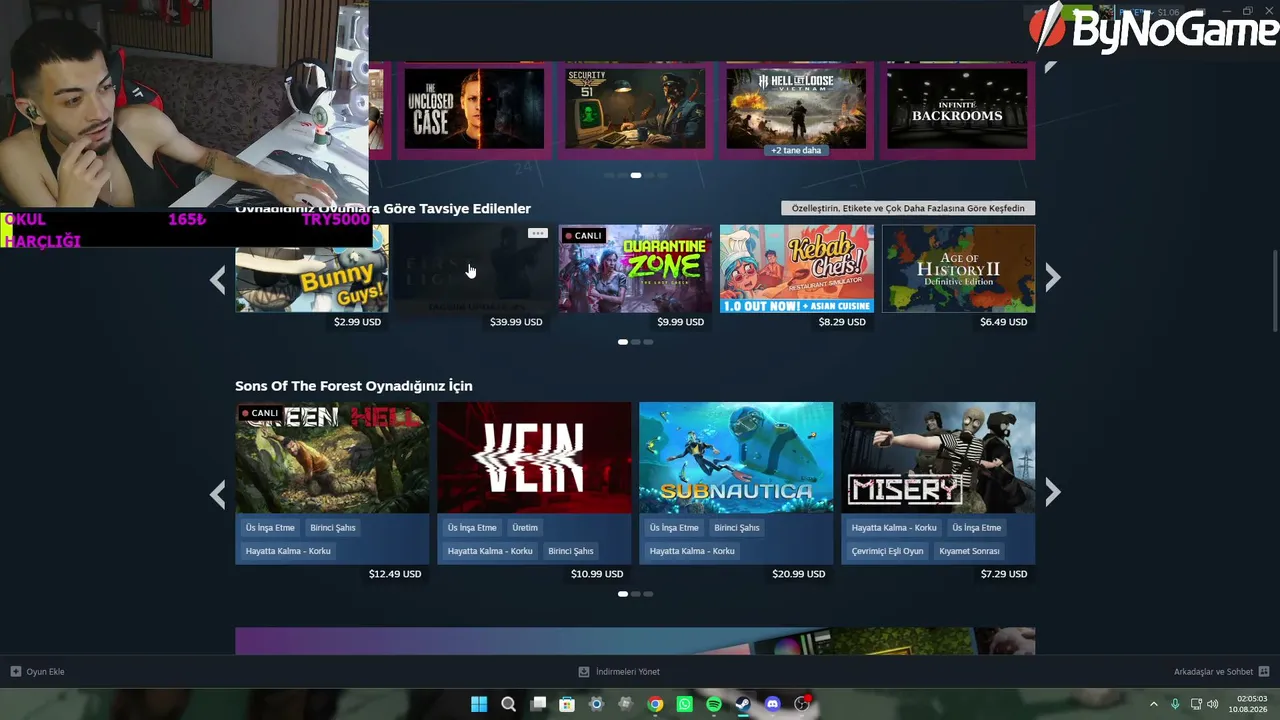Open Hell Let Loose Vietnam thumbnail
The width and height of the screenshot is (1280, 720).
click(796, 108)
